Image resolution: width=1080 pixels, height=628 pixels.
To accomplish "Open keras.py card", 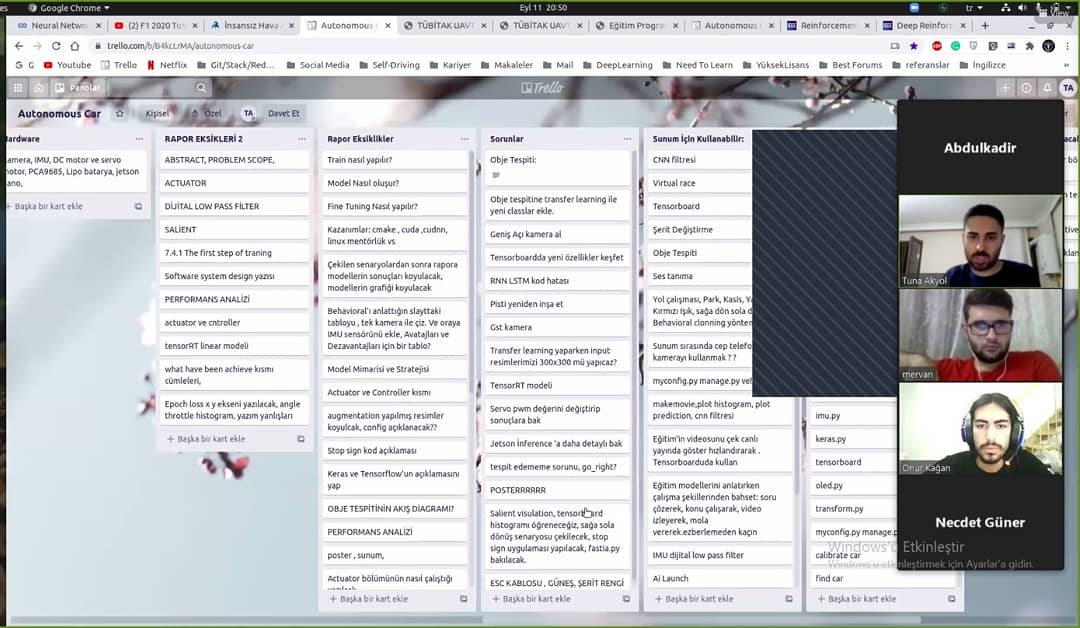I will click(x=854, y=439).
